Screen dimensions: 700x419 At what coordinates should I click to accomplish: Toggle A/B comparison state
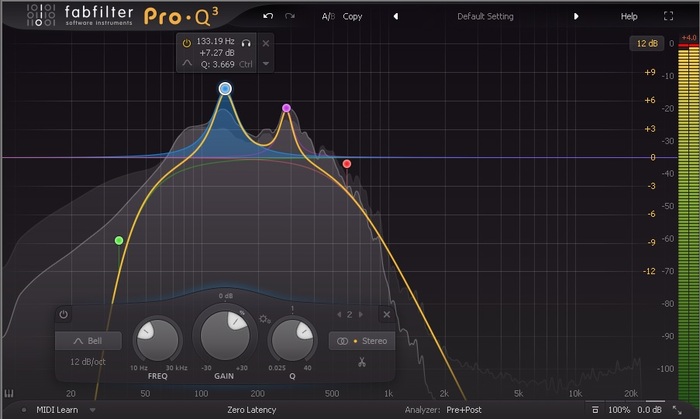pos(329,17)
